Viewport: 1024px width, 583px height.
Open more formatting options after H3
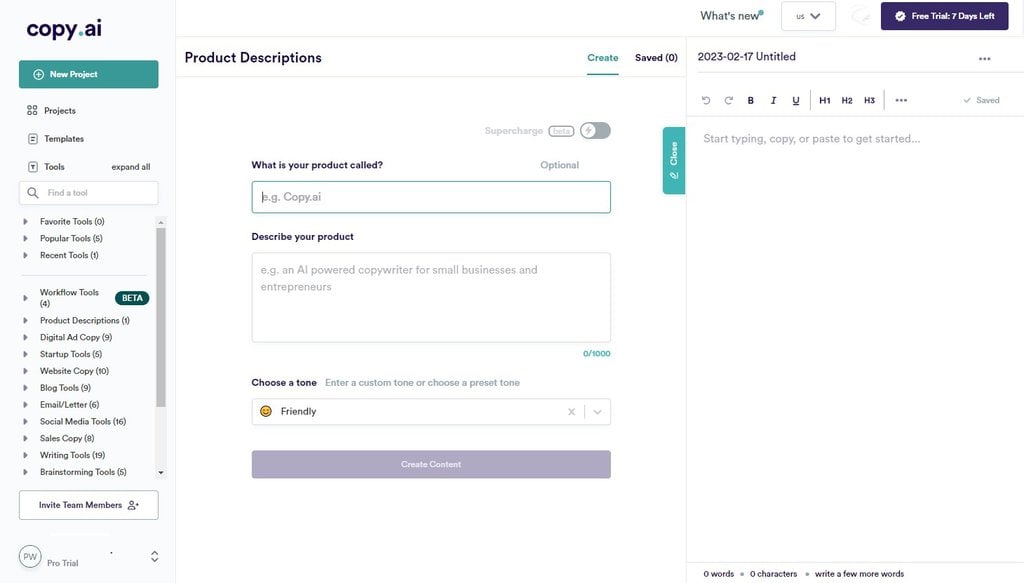pos(901,100)
